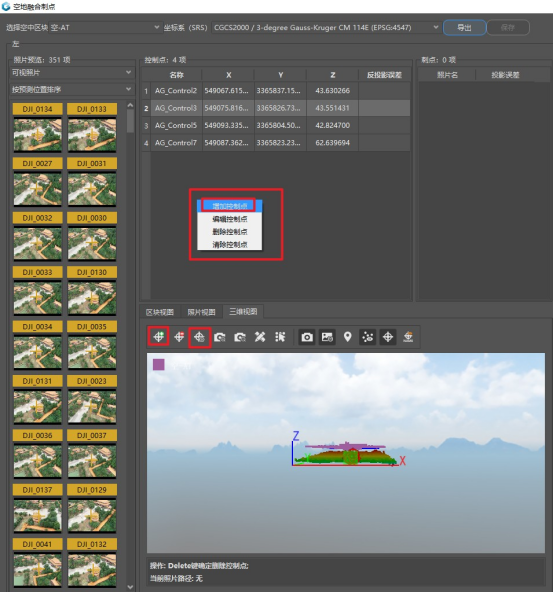Click the second camera search icon
This screenshot has width=553, height=593.
pyautogui.click(x=240, y=337)
